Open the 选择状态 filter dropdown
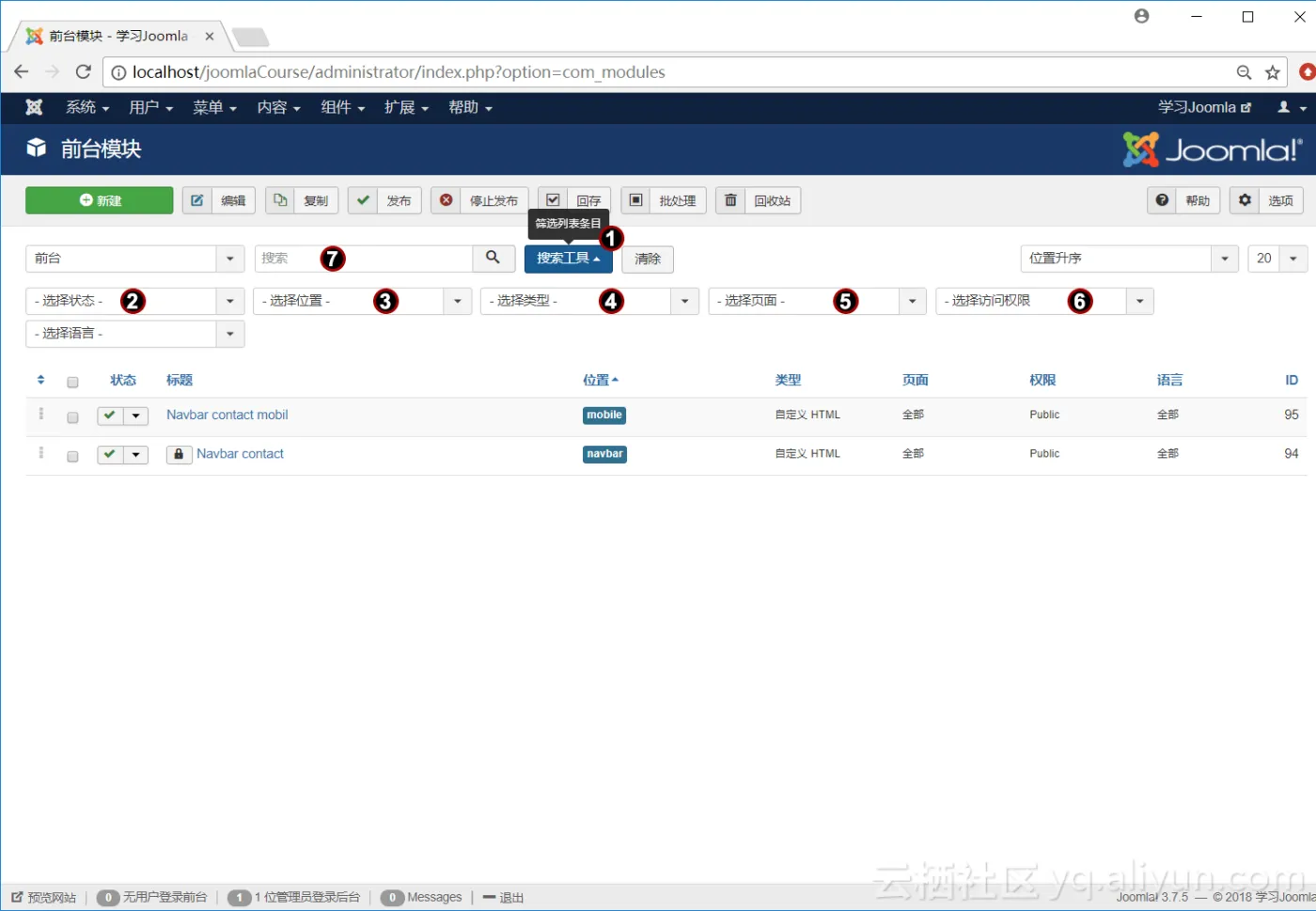Screen dimensions: 1316x911 pos(134,301)
